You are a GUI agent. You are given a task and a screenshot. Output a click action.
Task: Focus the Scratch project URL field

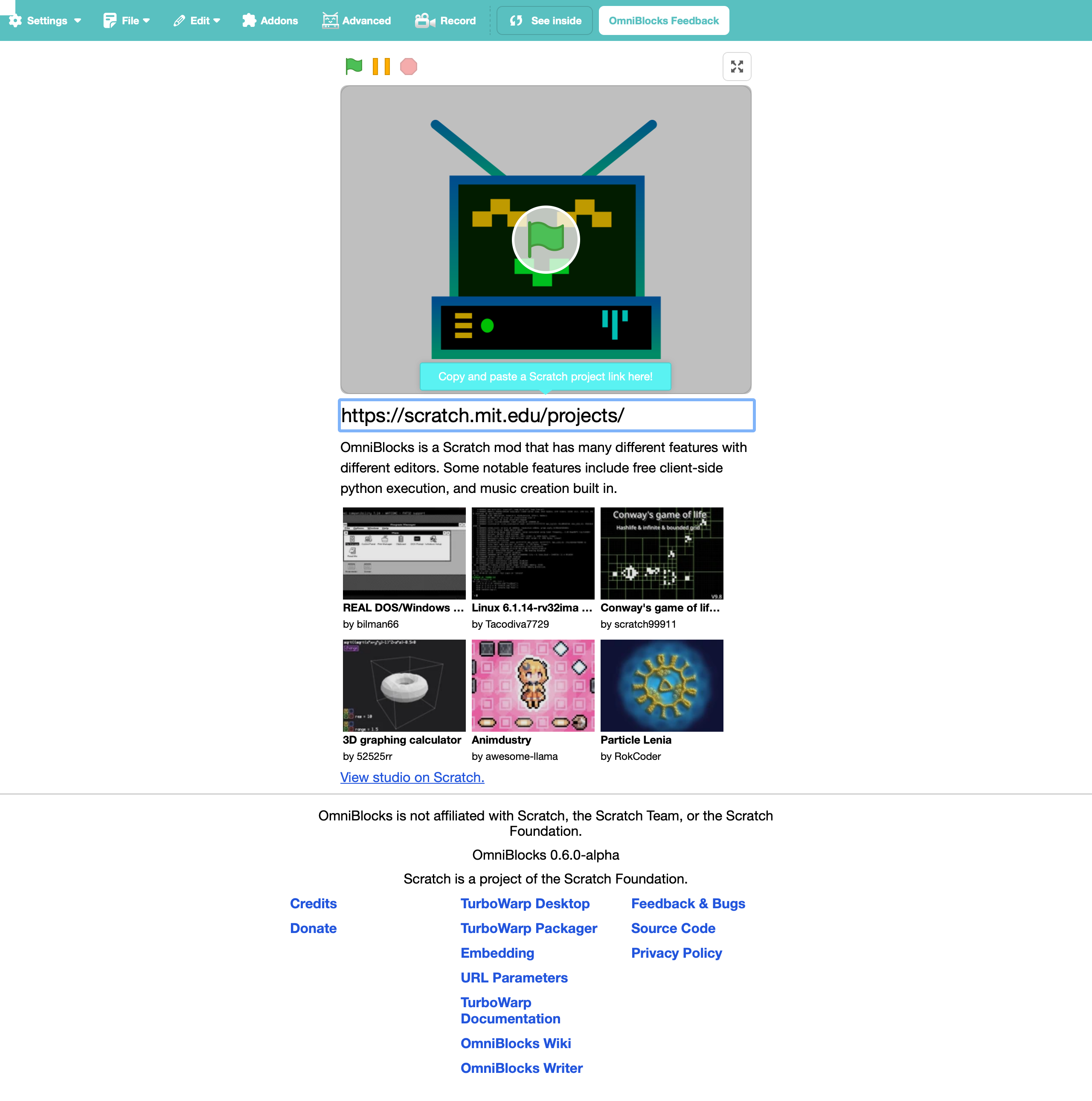click(x=546, y=415)
